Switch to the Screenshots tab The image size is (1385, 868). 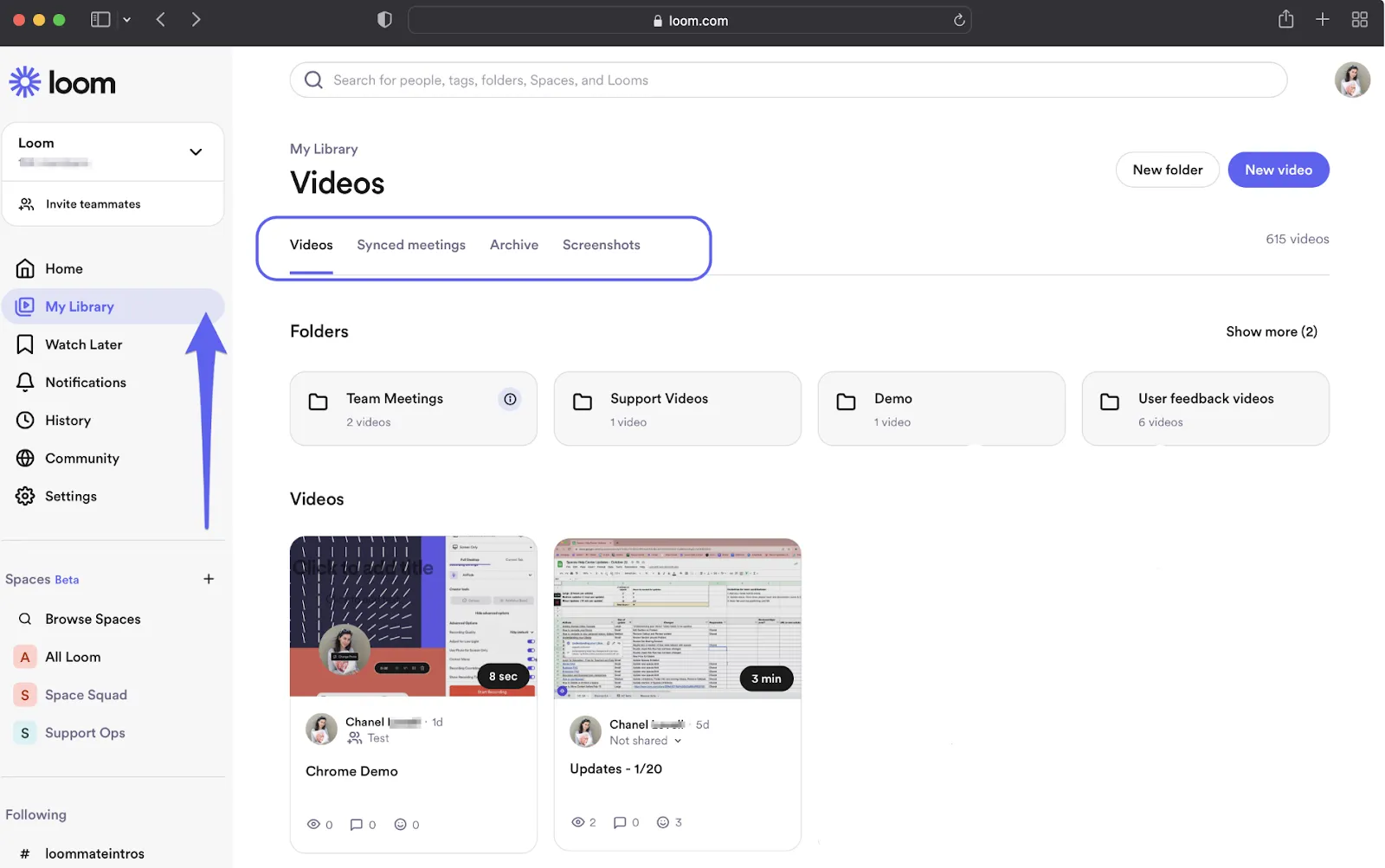(x=602, y=245)
